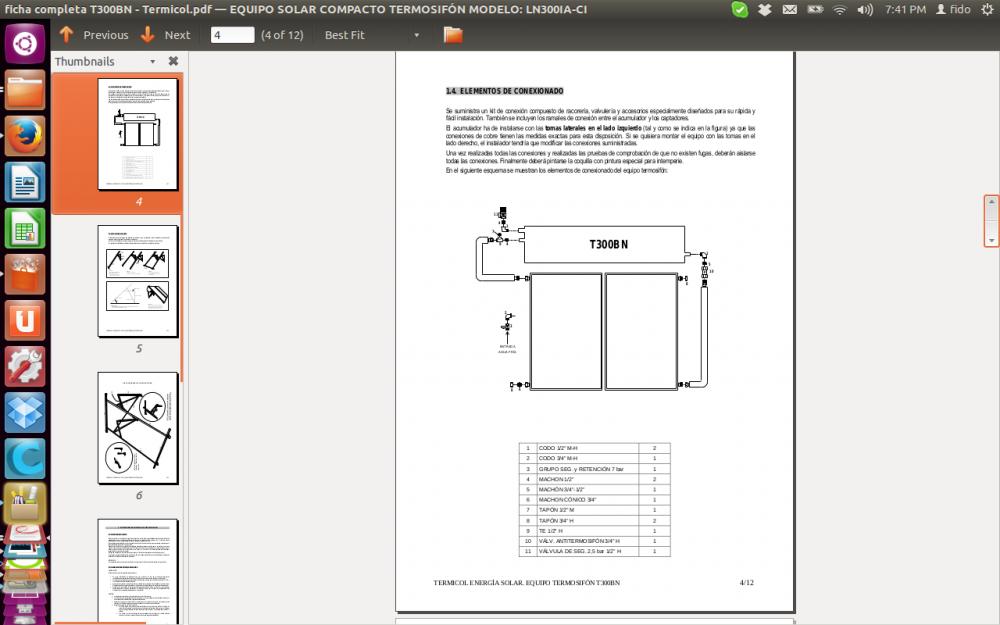Image resolution: width=1000 pixels, height=625 pixels.
Task: Click the page number field showing 4
Action: (232, 35)
